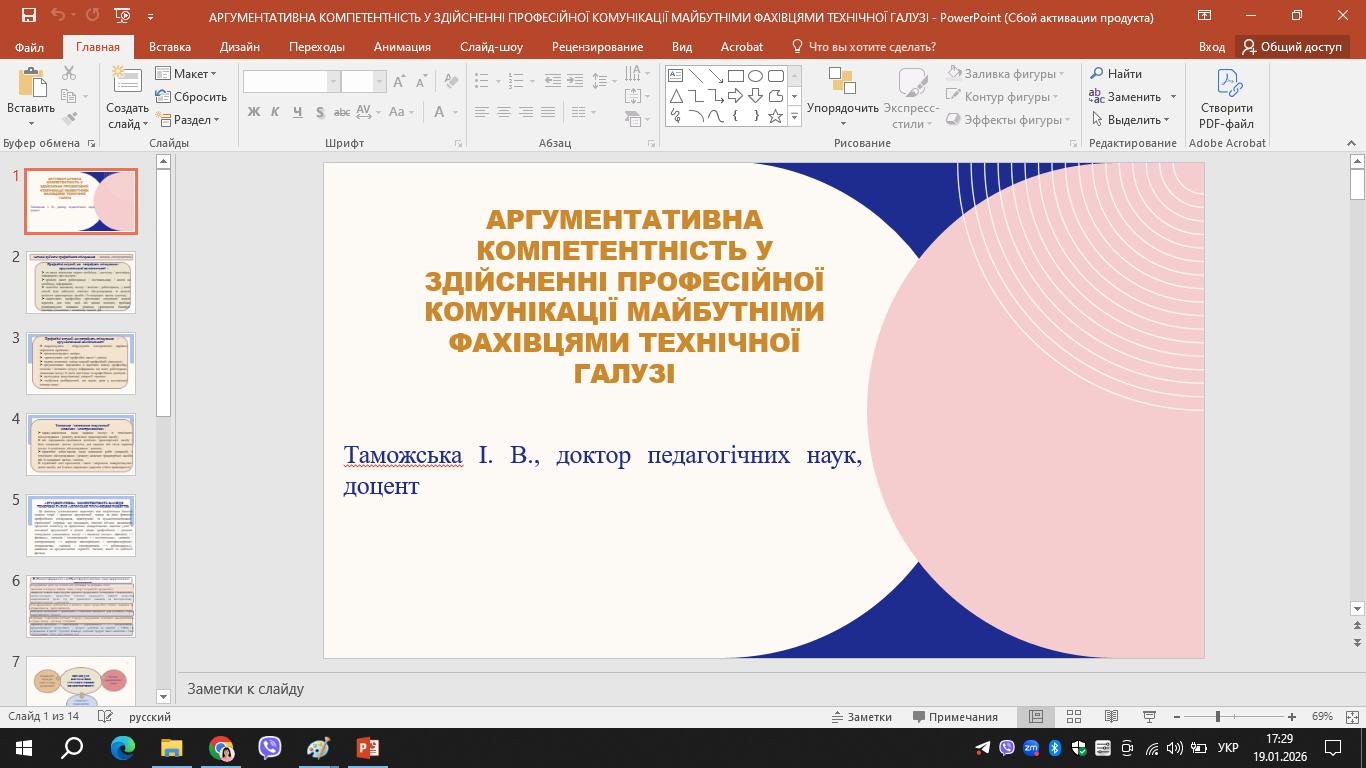Open the Формат по образцу (Format Painter) icon
This screenshot has width=1366, height=768.
[69, 118]
